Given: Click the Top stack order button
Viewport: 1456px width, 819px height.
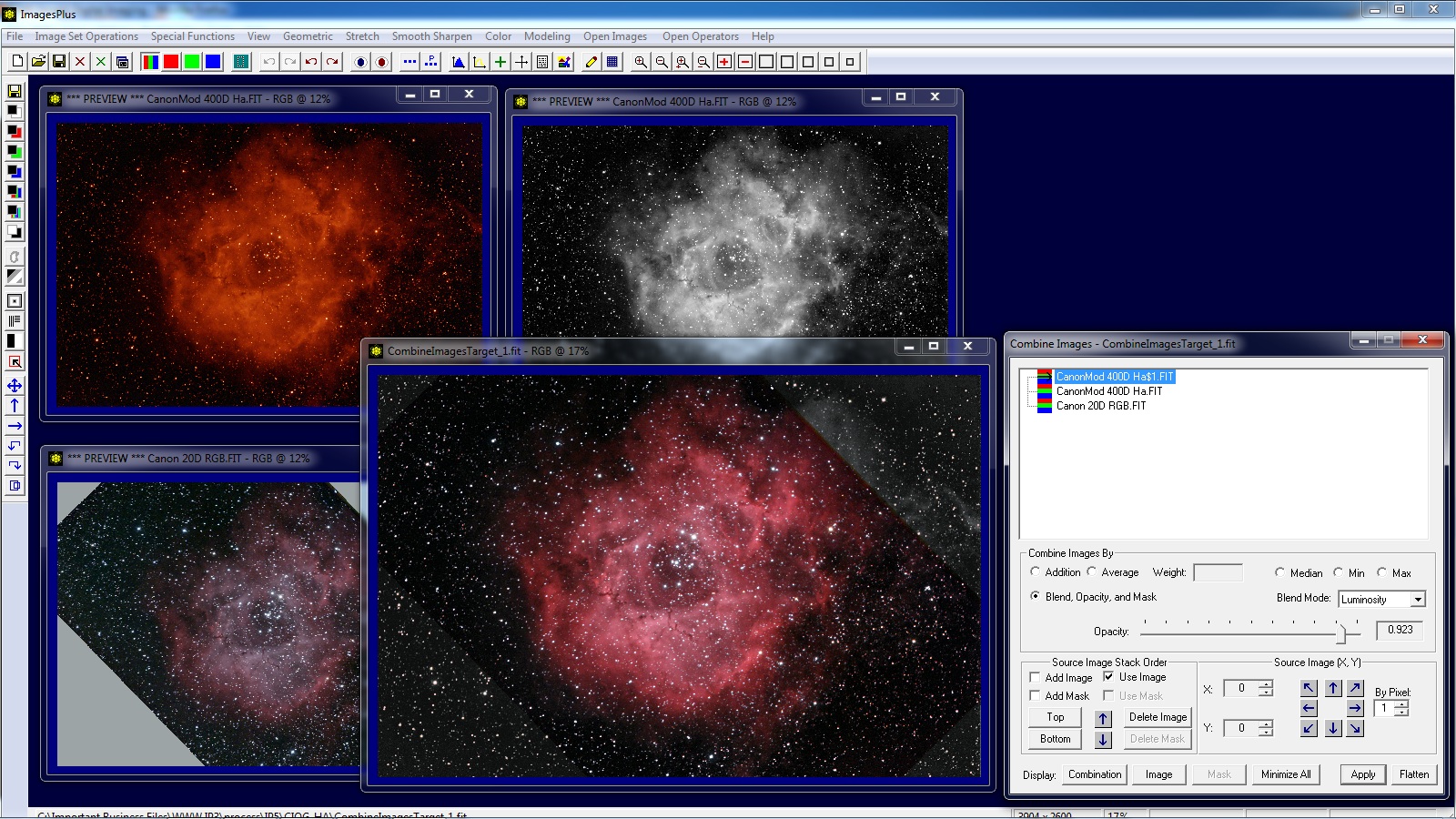Looking at the screenshot, I should (x=1056, y=717).
